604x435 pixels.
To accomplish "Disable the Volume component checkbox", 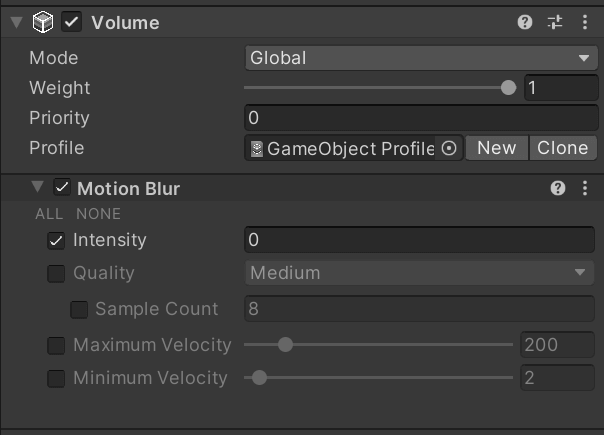I will pos(72,22).
